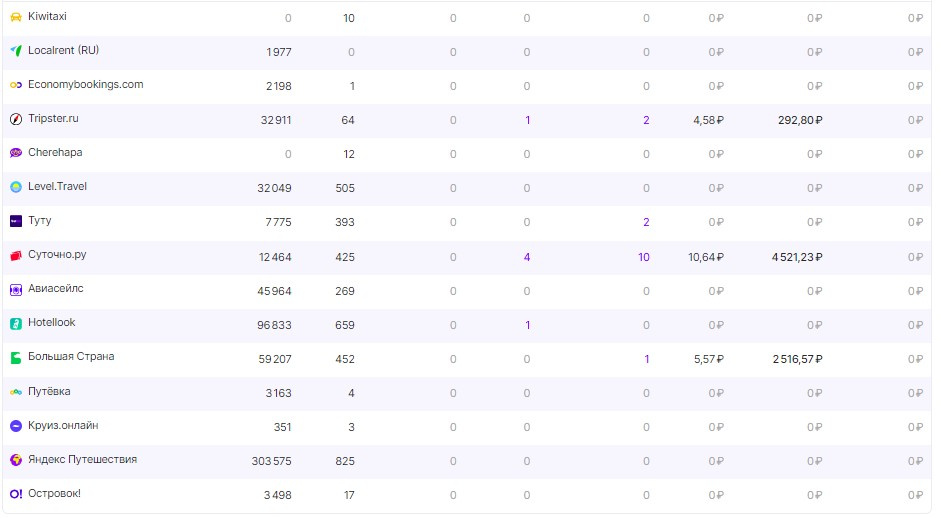Click the Economybookings.com logo icon
The image size is (941, 518).
[16, 85]
